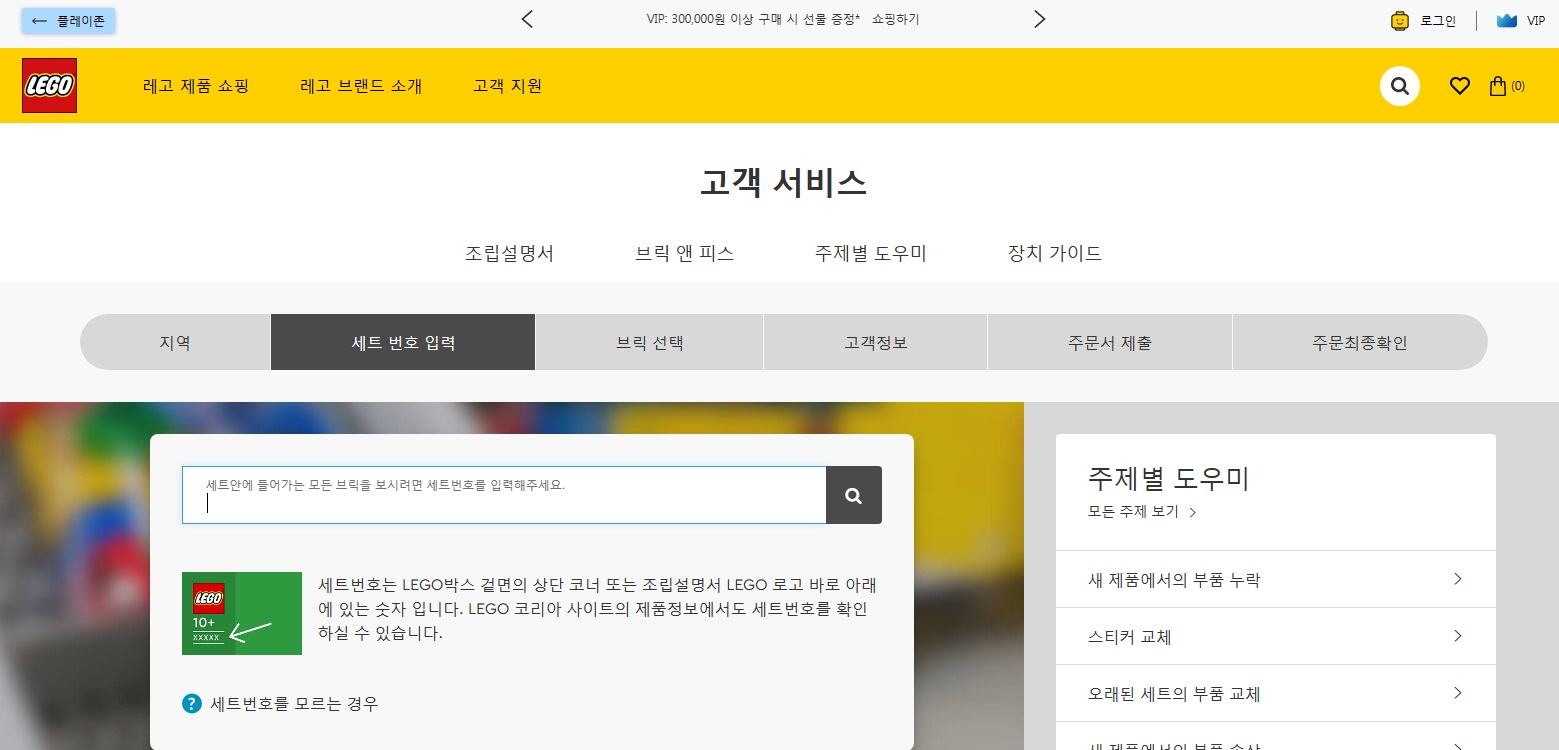Open 고객 지원 menu
The width and height of the screenshot is (1559, 750).
[x=508, y=86]
